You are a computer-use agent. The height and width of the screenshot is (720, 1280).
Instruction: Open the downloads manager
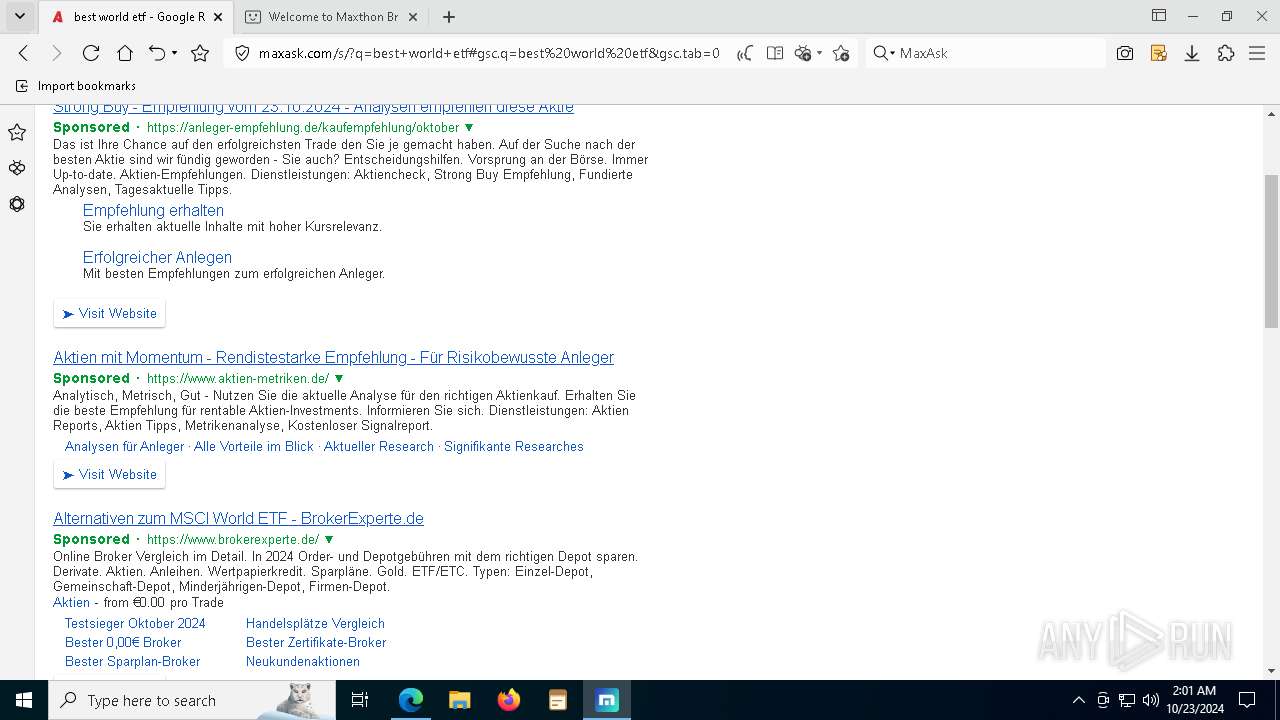click(1192, 53)
